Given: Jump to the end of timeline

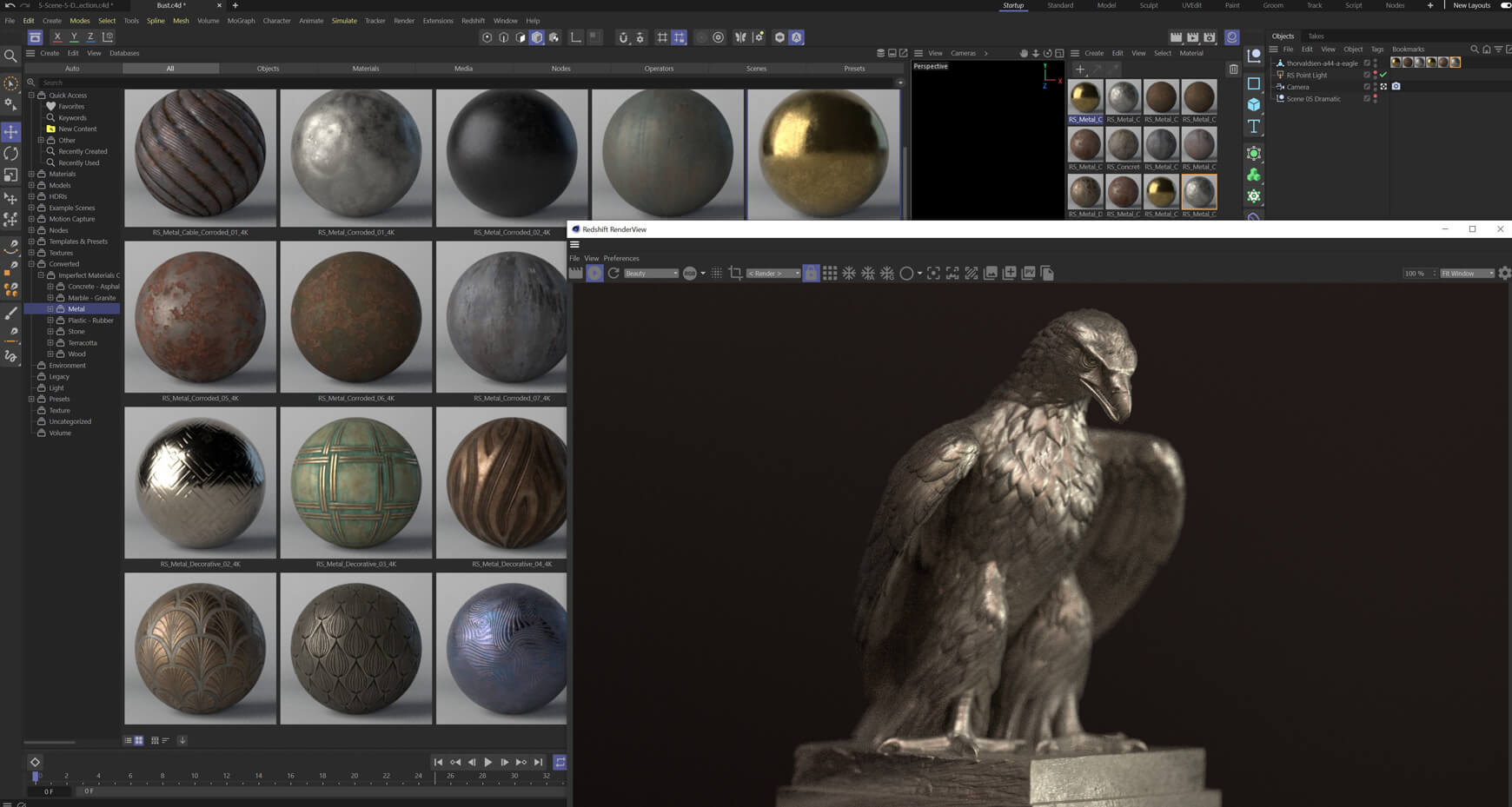Looking at the screenshot, I should [x=538, y=762].
